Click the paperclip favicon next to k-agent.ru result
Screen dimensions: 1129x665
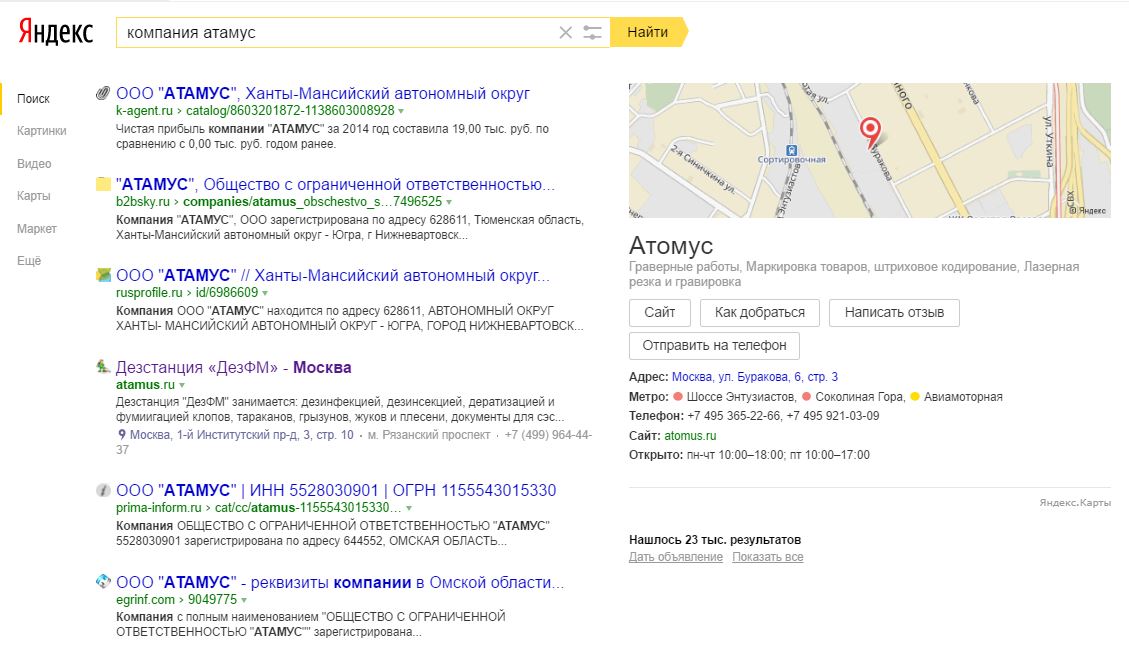point(100,92)
